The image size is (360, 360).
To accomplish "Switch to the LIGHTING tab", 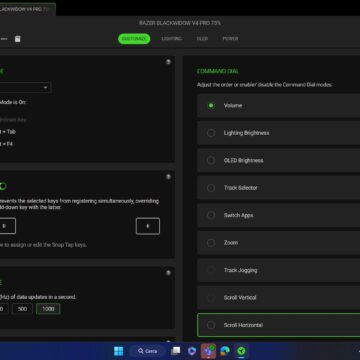I will [172, 39].
